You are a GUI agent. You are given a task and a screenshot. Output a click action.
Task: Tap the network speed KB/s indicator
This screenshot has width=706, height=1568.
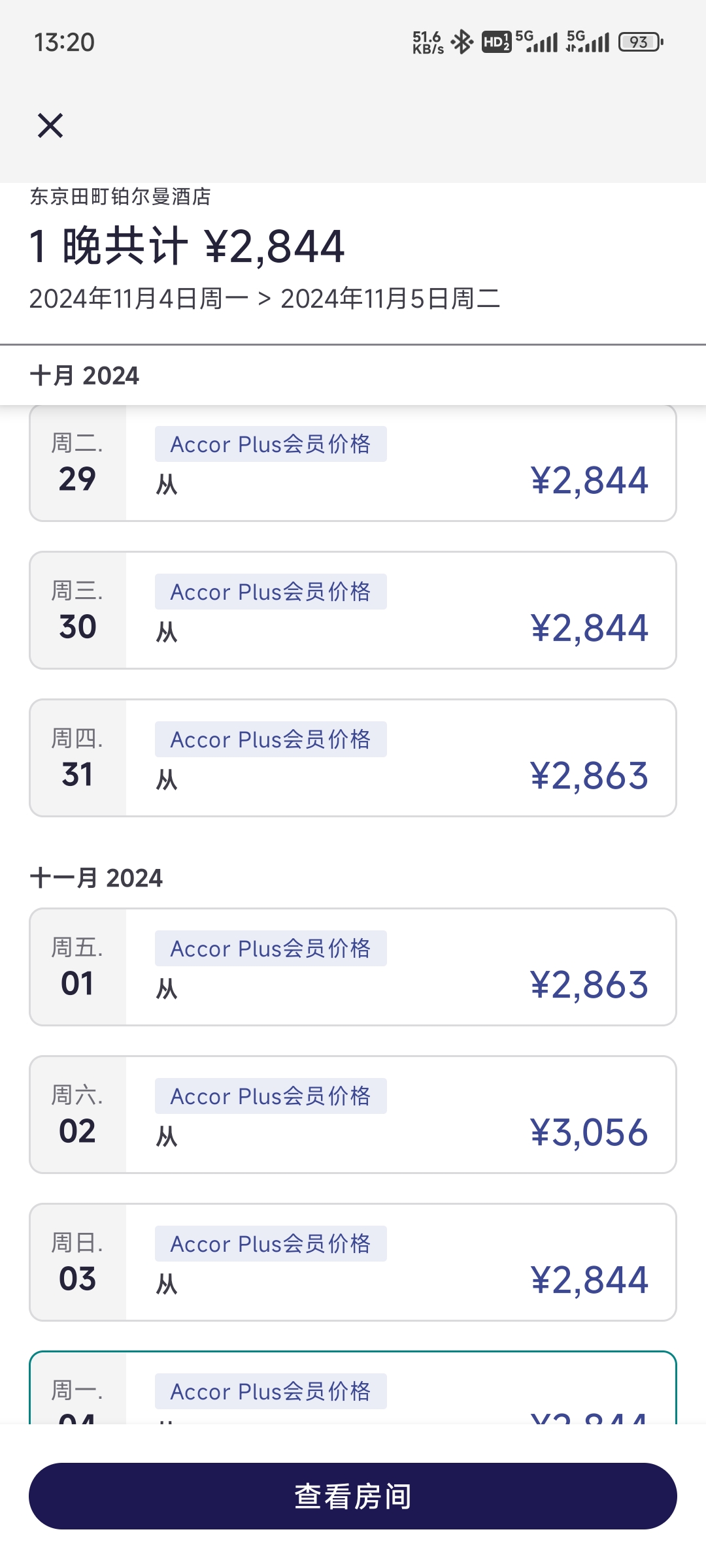point(428,42)
